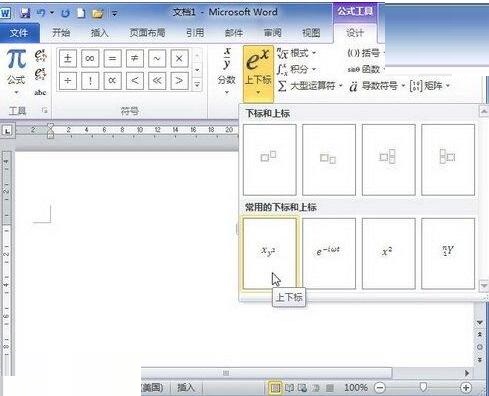
Task: Insert the e to the -iωt preset
Action: (329, 254)
